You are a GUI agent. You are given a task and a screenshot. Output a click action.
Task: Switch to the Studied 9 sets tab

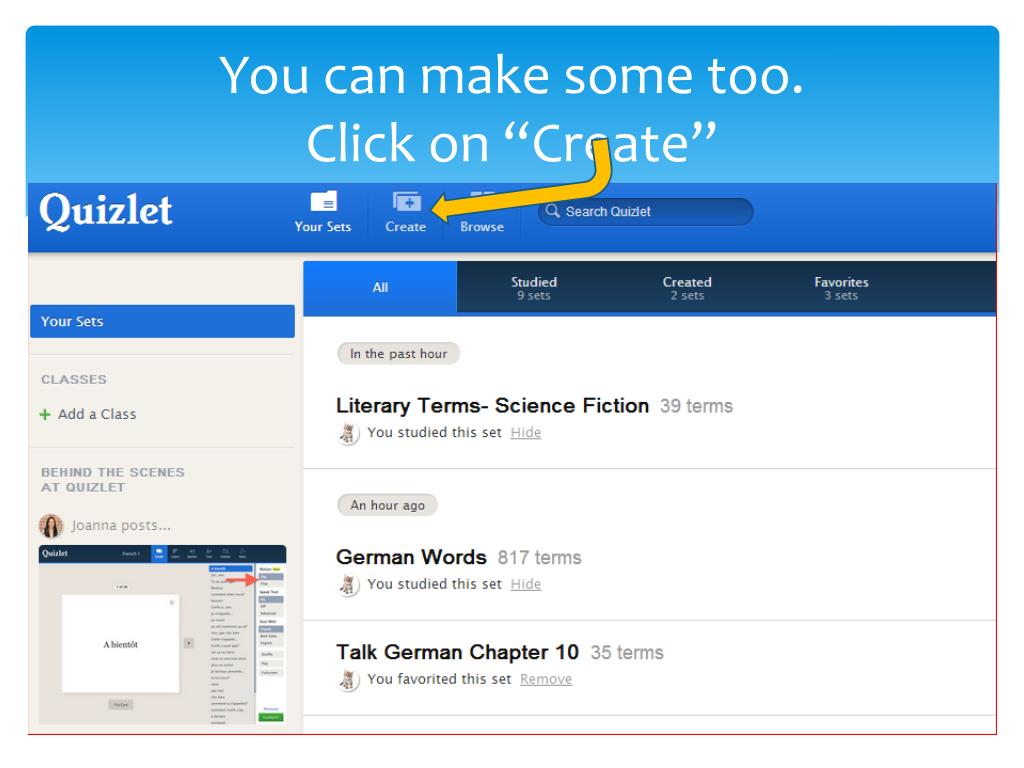[534, 288]
